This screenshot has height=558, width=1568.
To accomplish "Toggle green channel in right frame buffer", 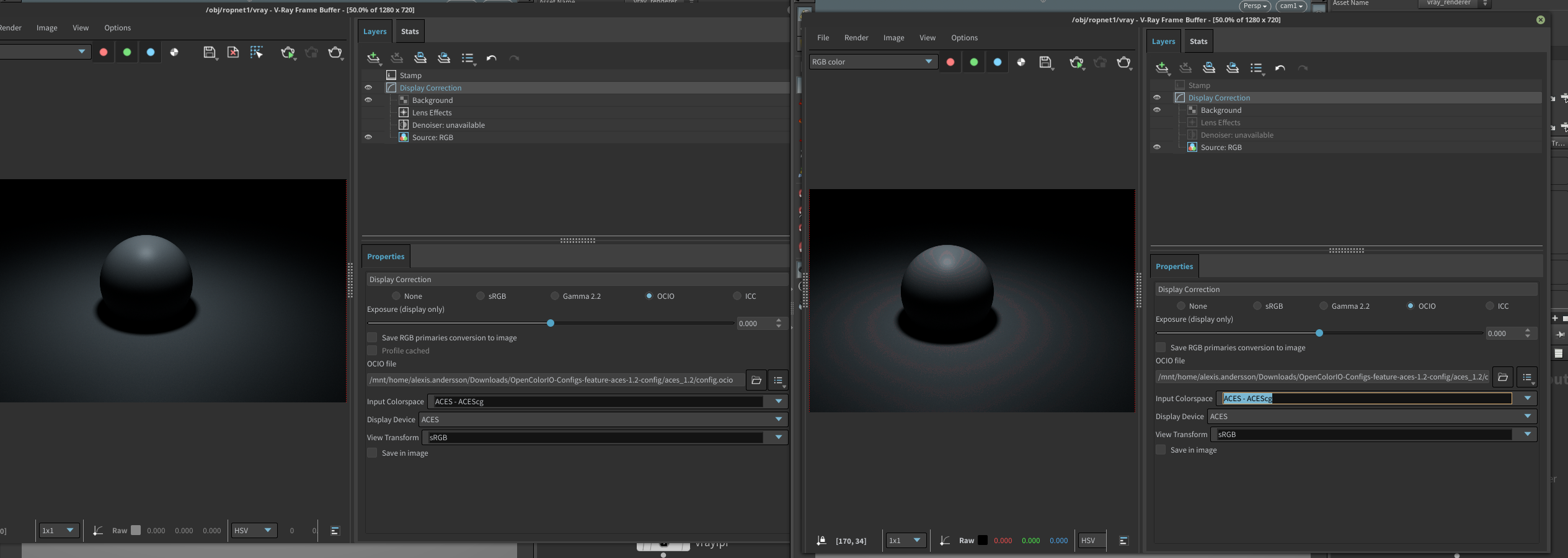I will pos(974,62).
